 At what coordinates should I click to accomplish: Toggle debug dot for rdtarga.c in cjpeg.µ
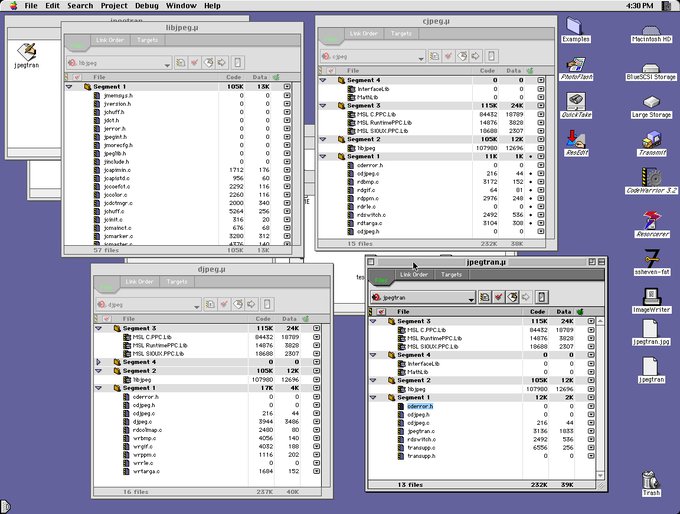530,223
